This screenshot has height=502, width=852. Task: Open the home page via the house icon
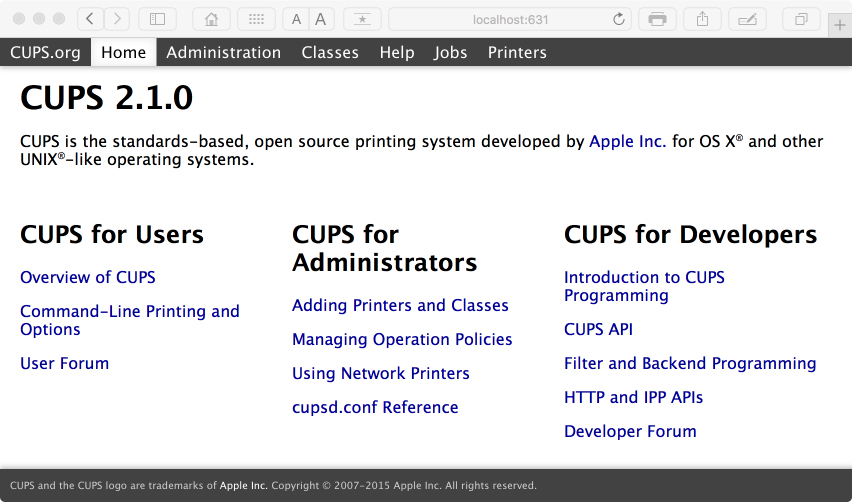click(211, 19)
